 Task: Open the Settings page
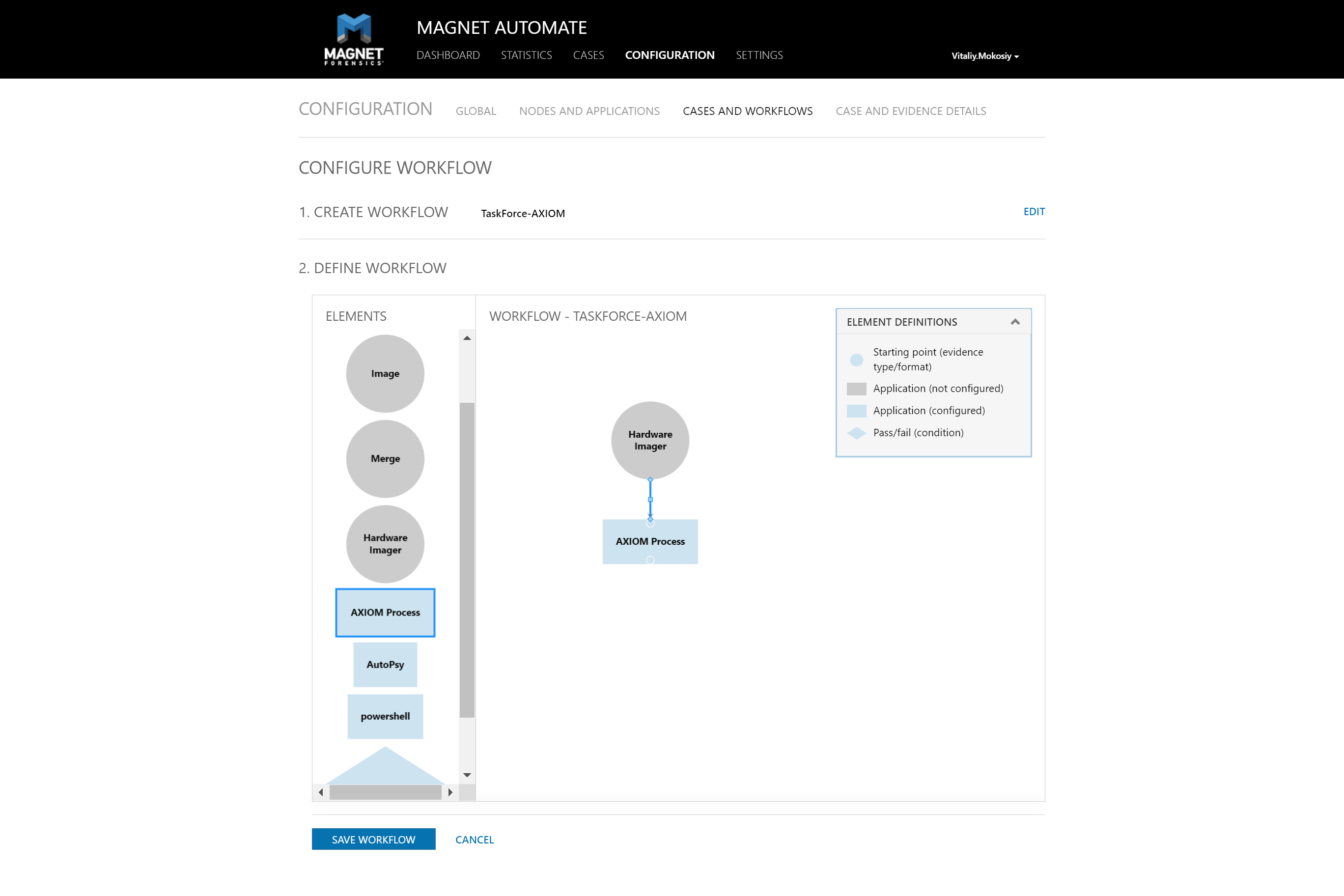pyautogui.click(x=759, y=56)
